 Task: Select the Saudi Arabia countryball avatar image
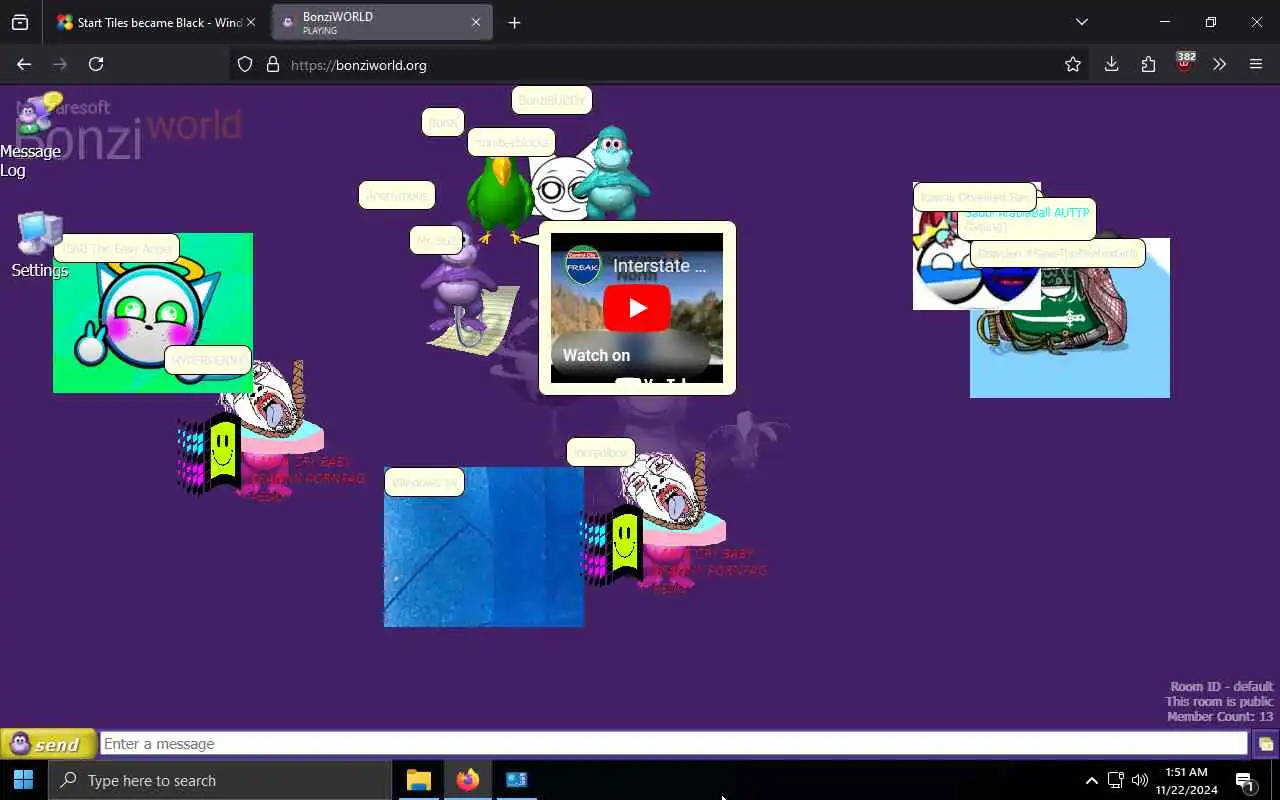click(1070, 318)
